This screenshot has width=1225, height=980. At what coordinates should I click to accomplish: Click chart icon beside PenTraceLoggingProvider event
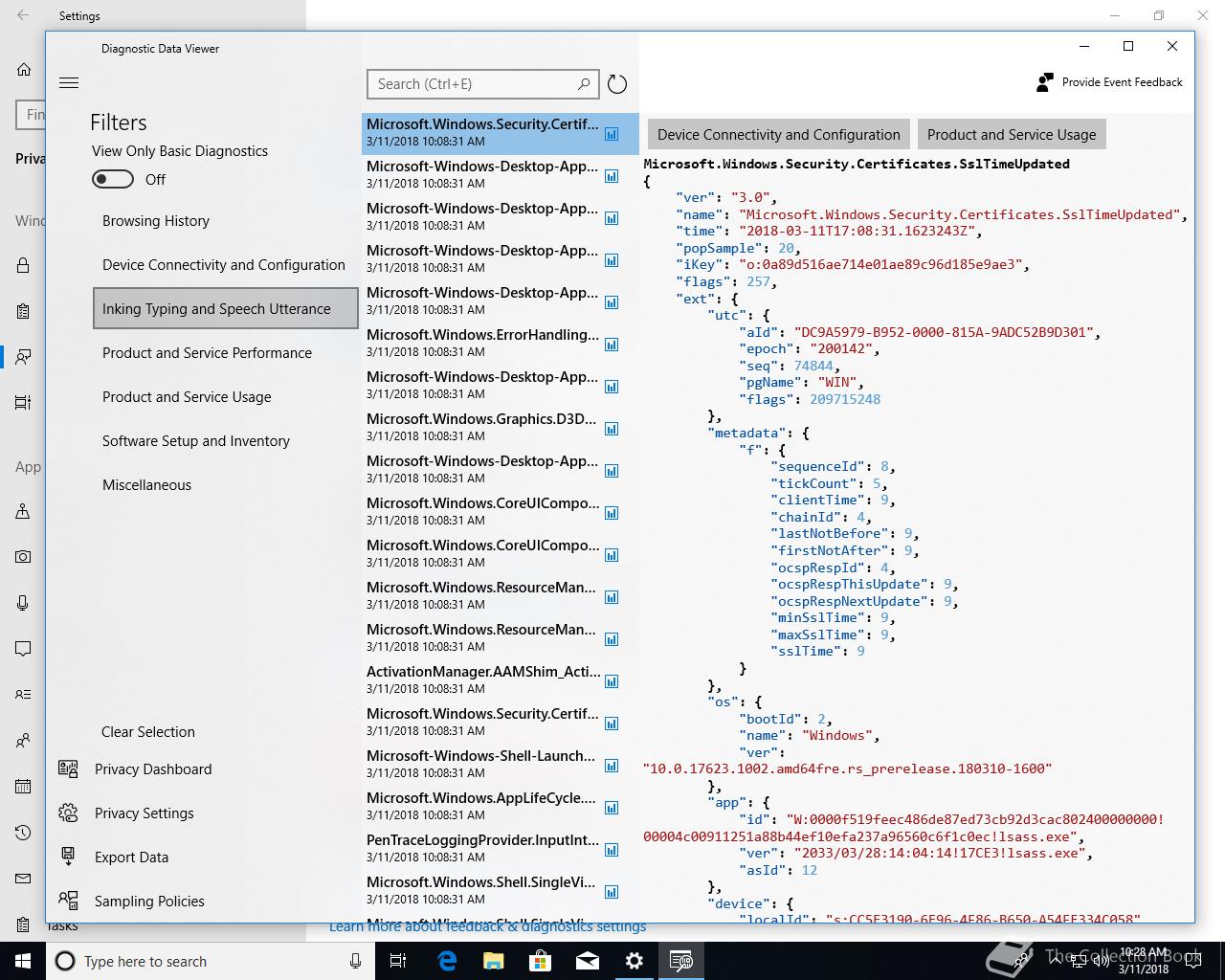(612, 850)
